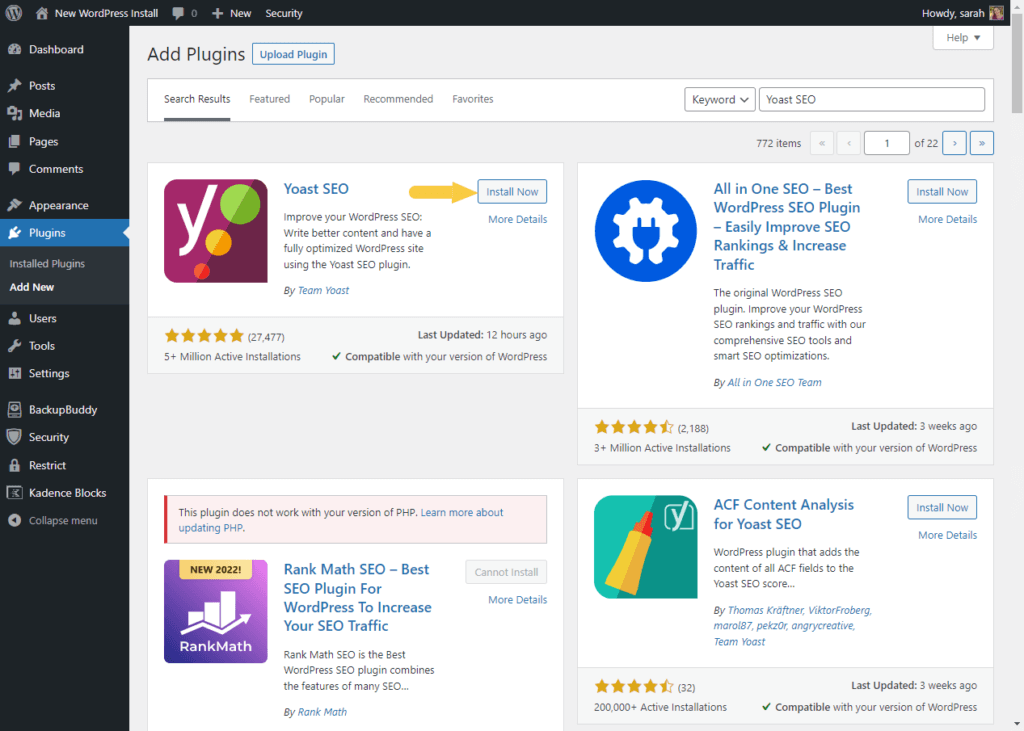Go to the next results page

954,143
